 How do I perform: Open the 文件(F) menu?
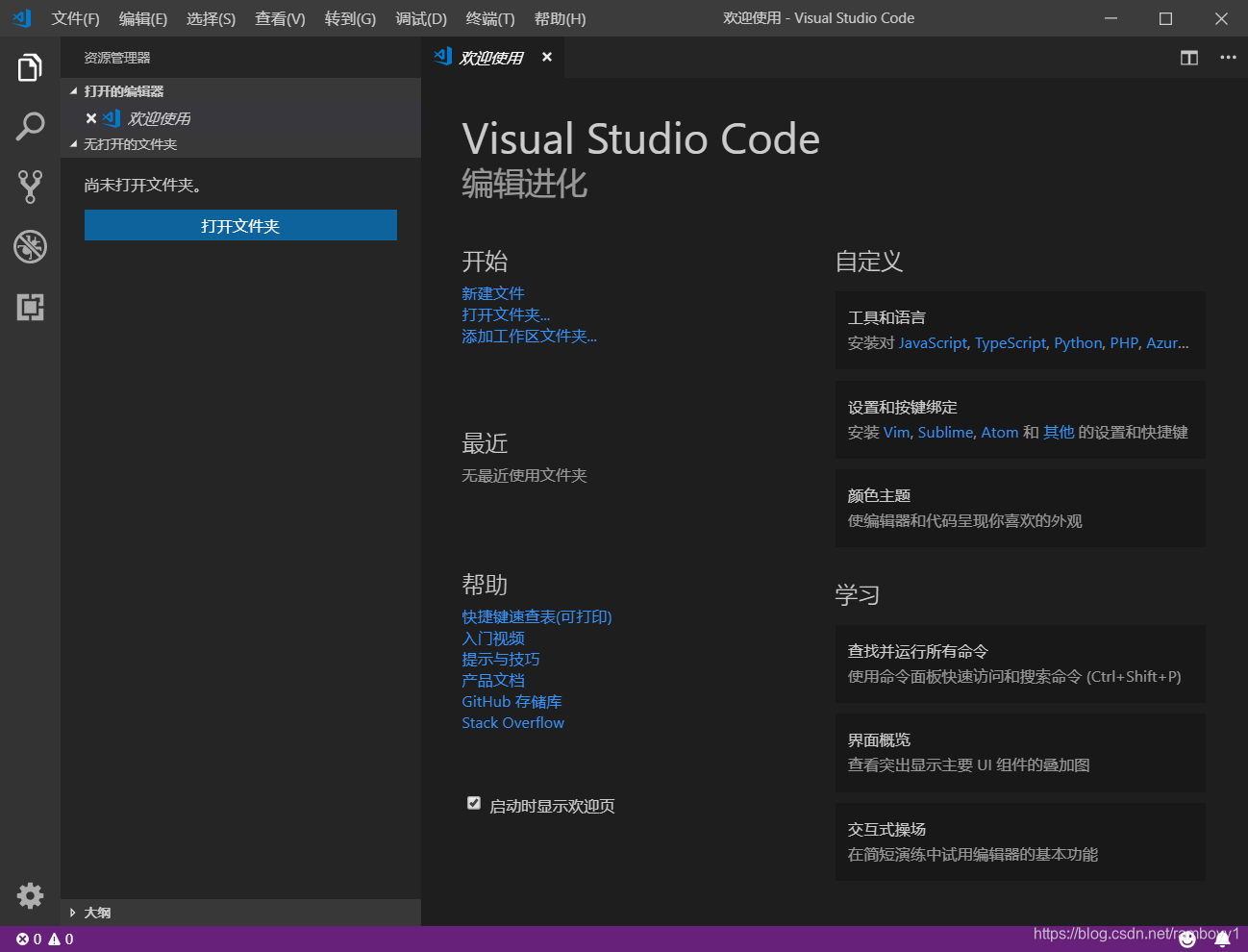(75, 18)
